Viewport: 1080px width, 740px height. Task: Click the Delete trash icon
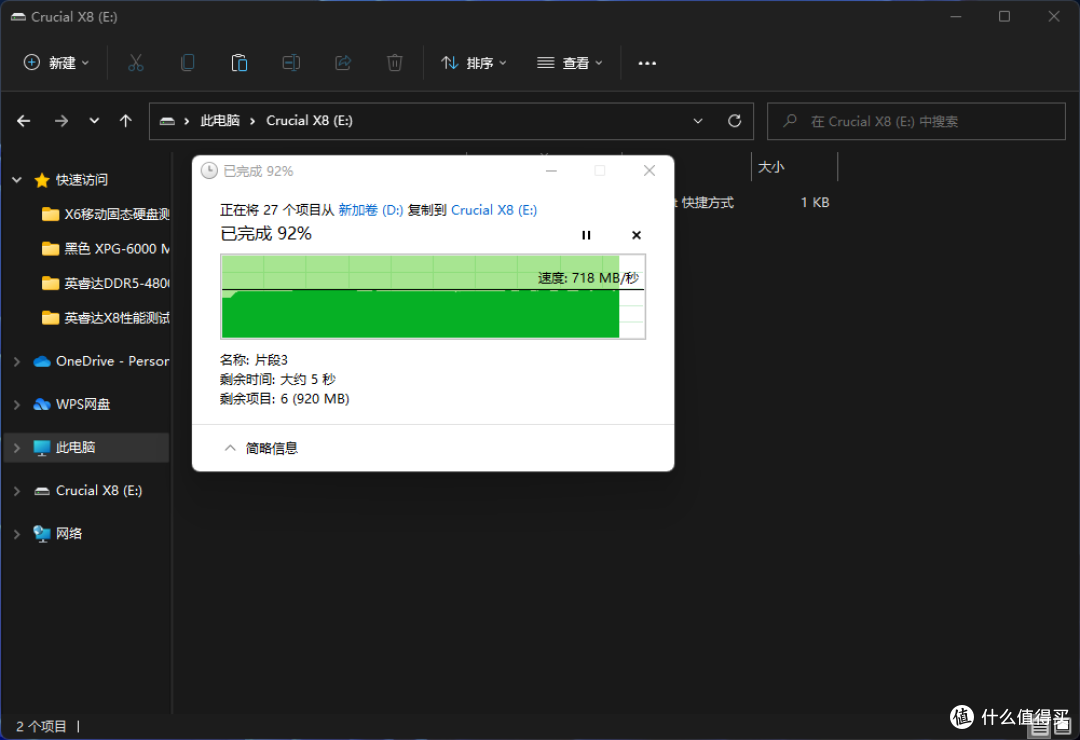click(x=395, y=63)
